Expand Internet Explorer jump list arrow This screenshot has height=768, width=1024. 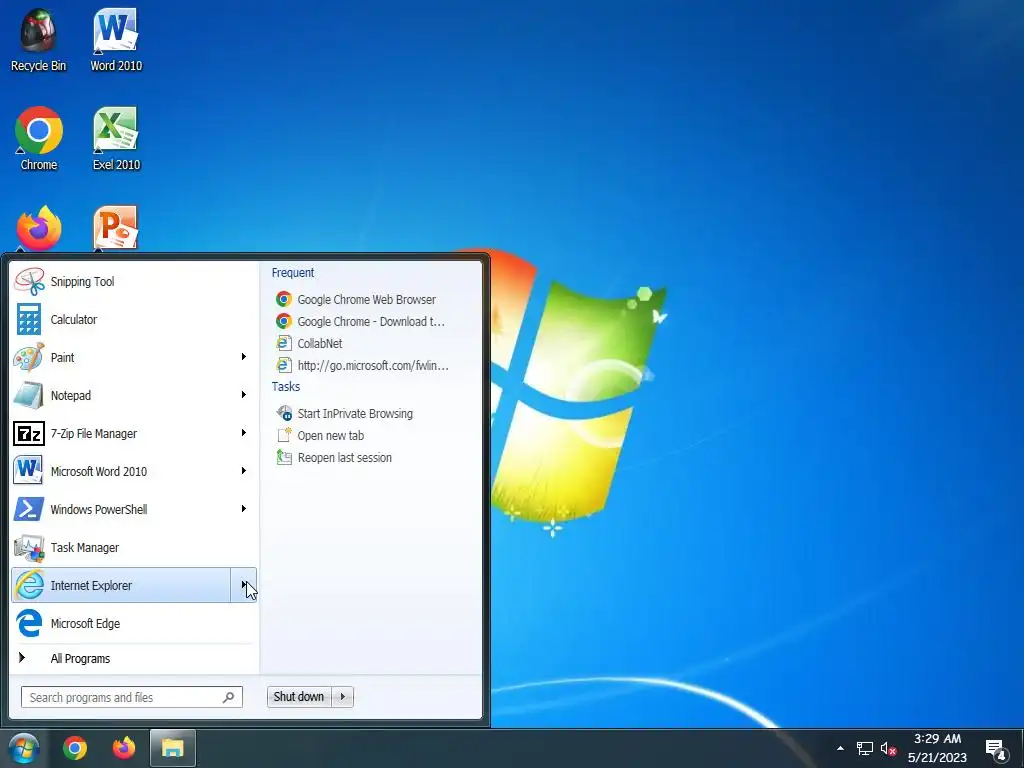pos(244,585)
